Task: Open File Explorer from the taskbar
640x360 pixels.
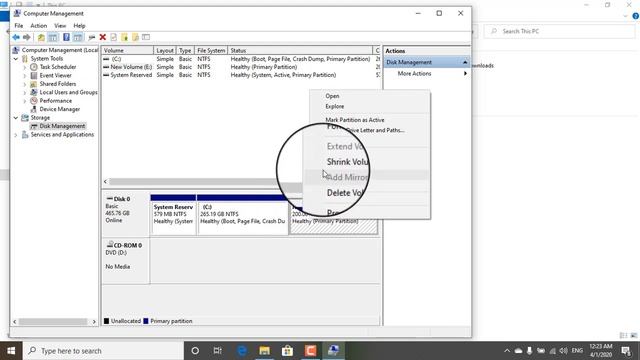Action: click(x=264, y=351)
